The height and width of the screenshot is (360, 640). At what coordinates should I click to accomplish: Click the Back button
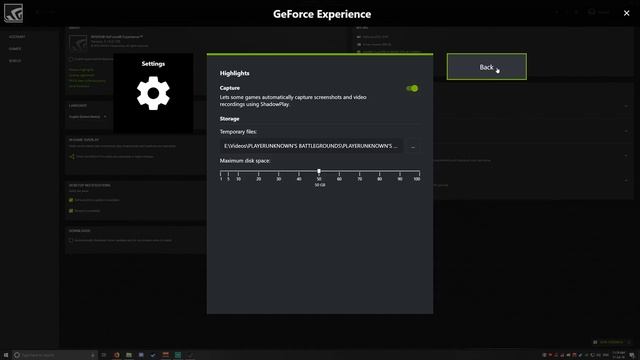[x=487, y=67]
